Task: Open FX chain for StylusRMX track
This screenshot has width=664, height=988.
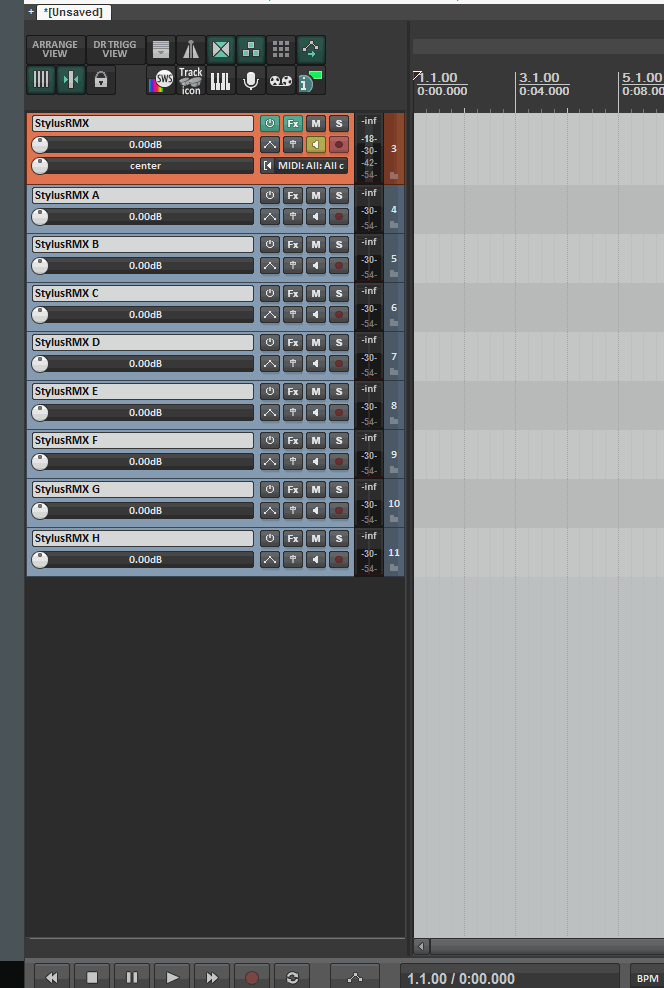Action: pyautogui.click(x=293, y=124)
